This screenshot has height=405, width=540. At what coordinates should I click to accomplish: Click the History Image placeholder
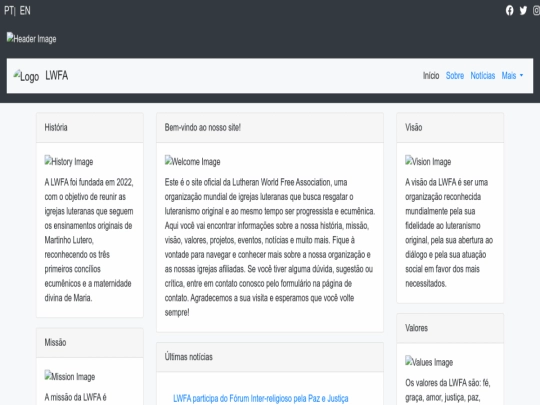69,161
